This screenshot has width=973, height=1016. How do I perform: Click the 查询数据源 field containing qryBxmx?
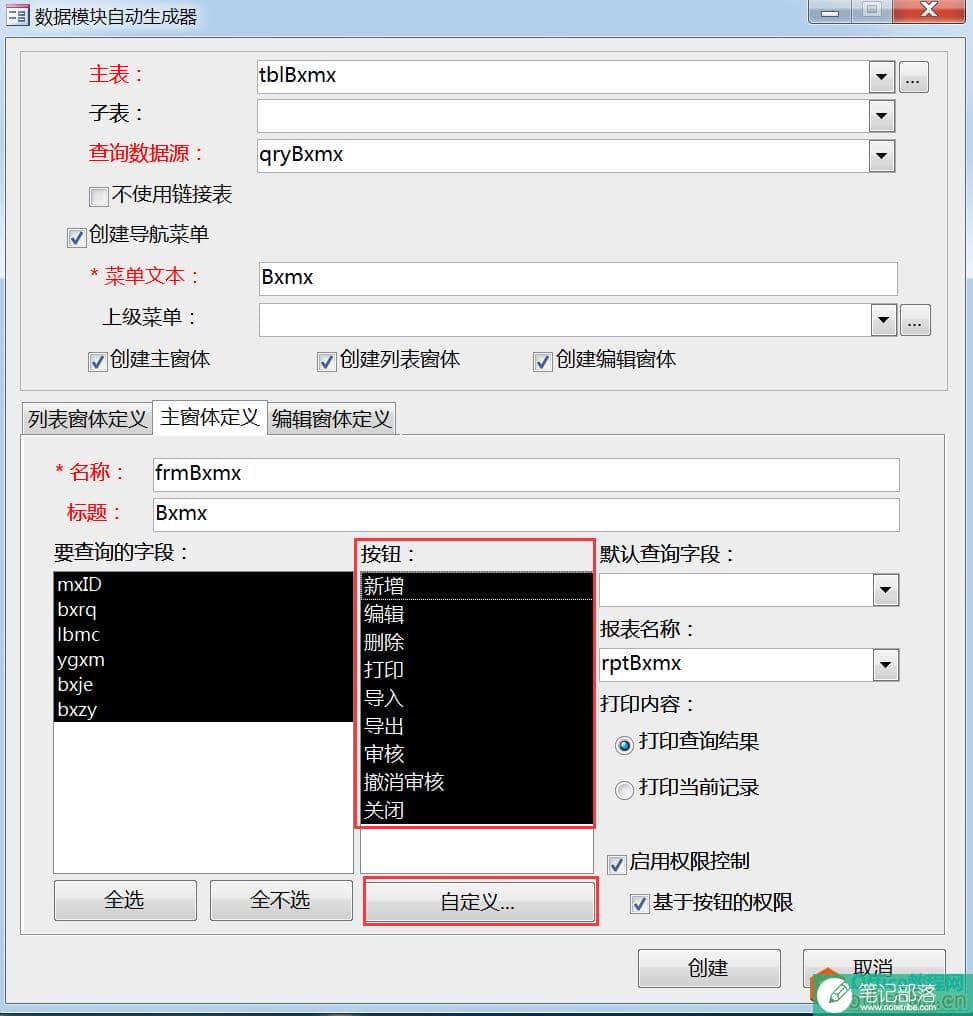click(563, 156)
